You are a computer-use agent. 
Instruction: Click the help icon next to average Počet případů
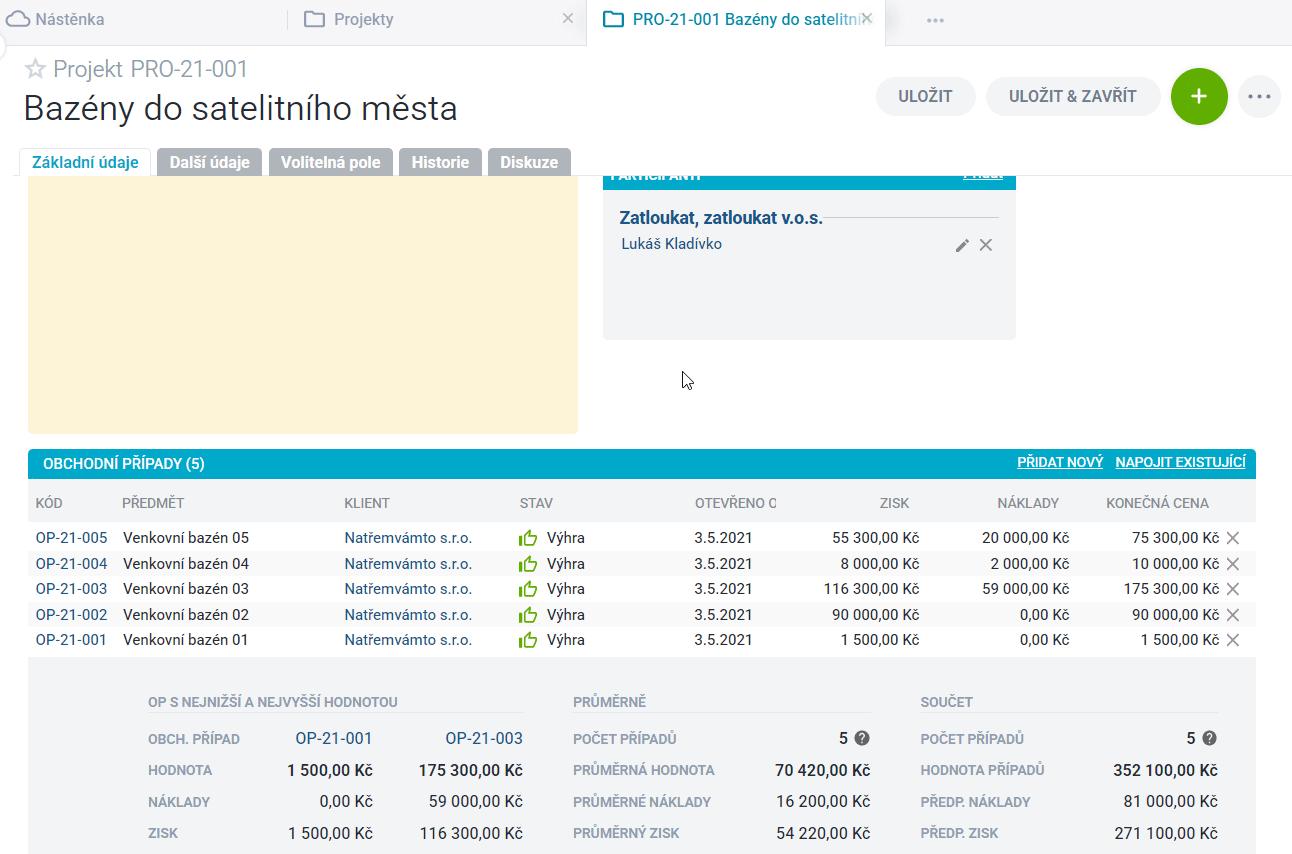click(862, 738)
